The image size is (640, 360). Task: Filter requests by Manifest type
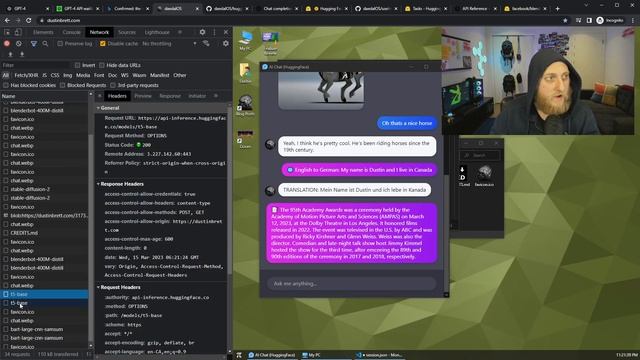click(x=160, y=76)
